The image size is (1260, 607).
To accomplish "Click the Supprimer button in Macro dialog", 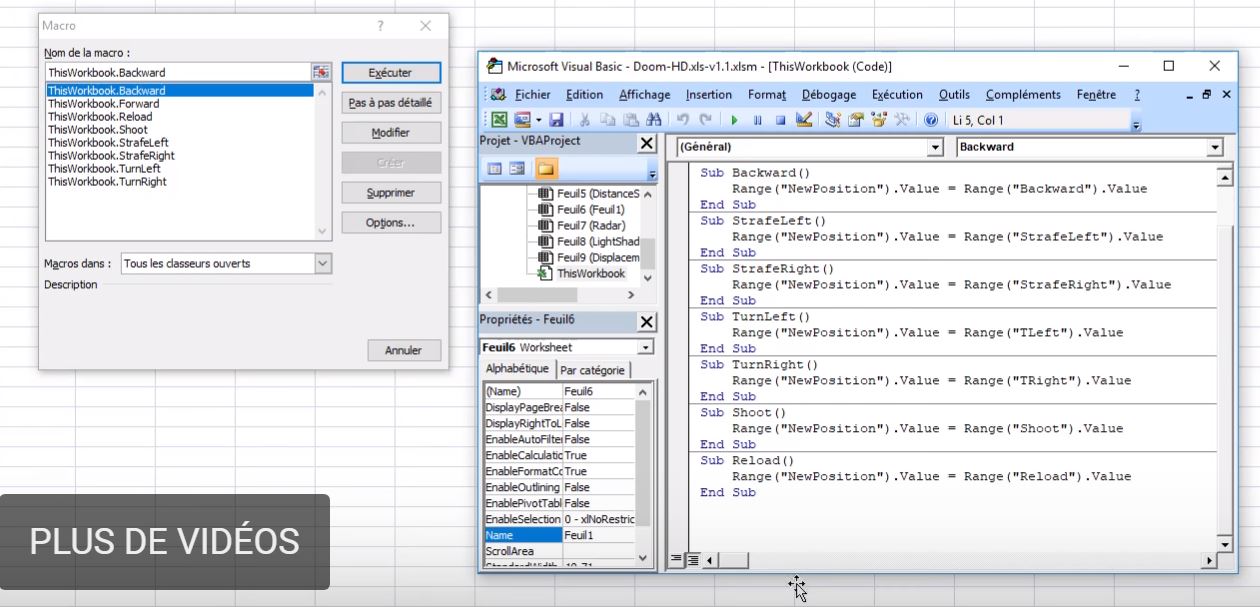I will (x=390, y=193).
